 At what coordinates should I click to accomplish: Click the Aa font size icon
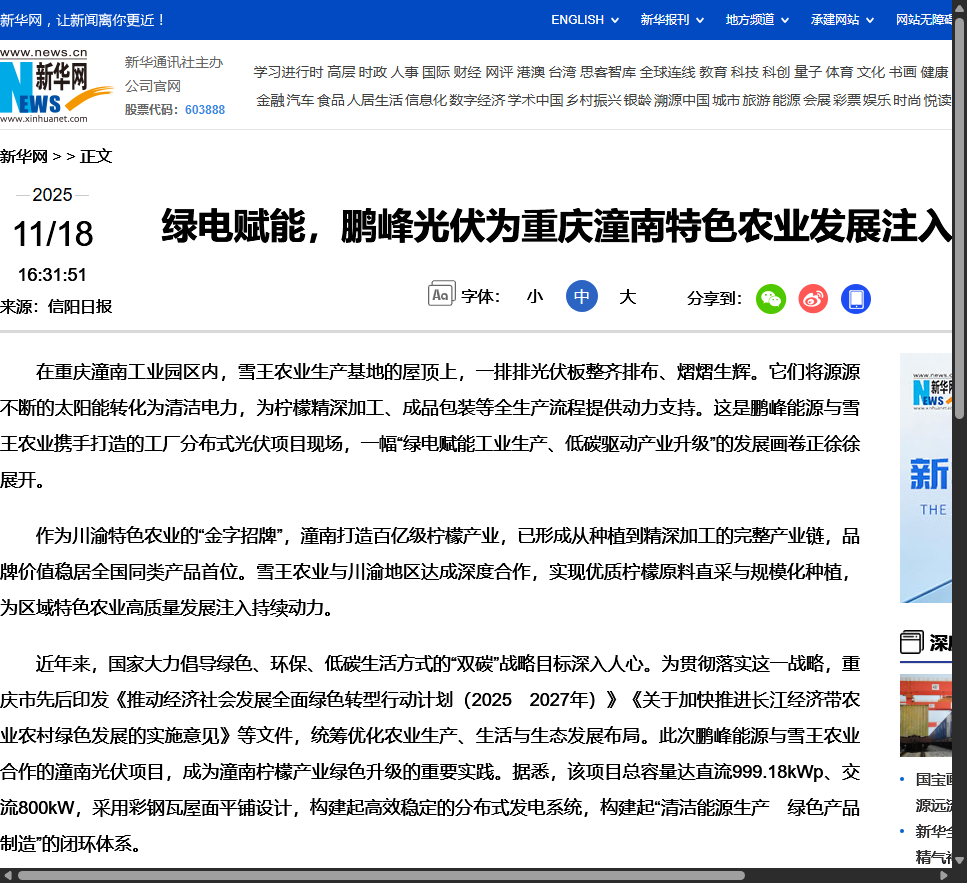click(442, 294)
